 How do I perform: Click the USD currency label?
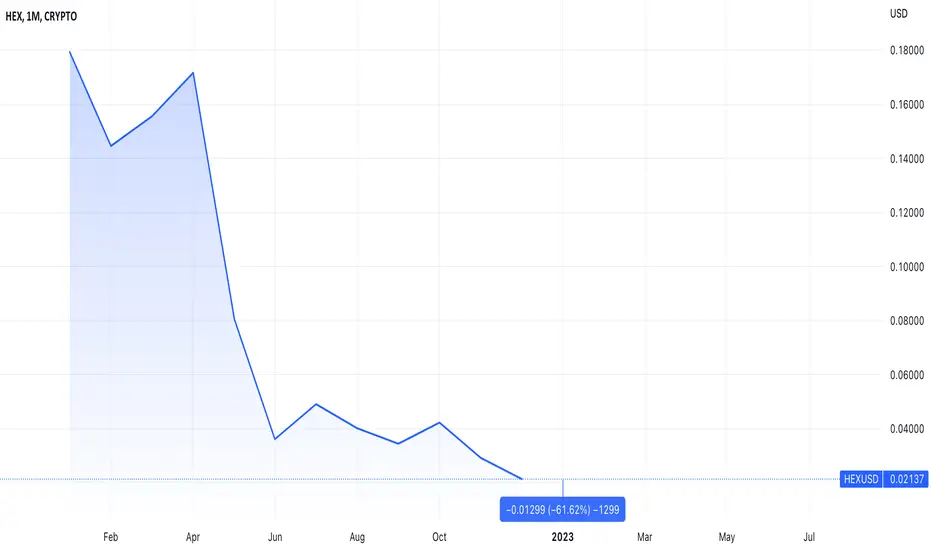[898, 14]
